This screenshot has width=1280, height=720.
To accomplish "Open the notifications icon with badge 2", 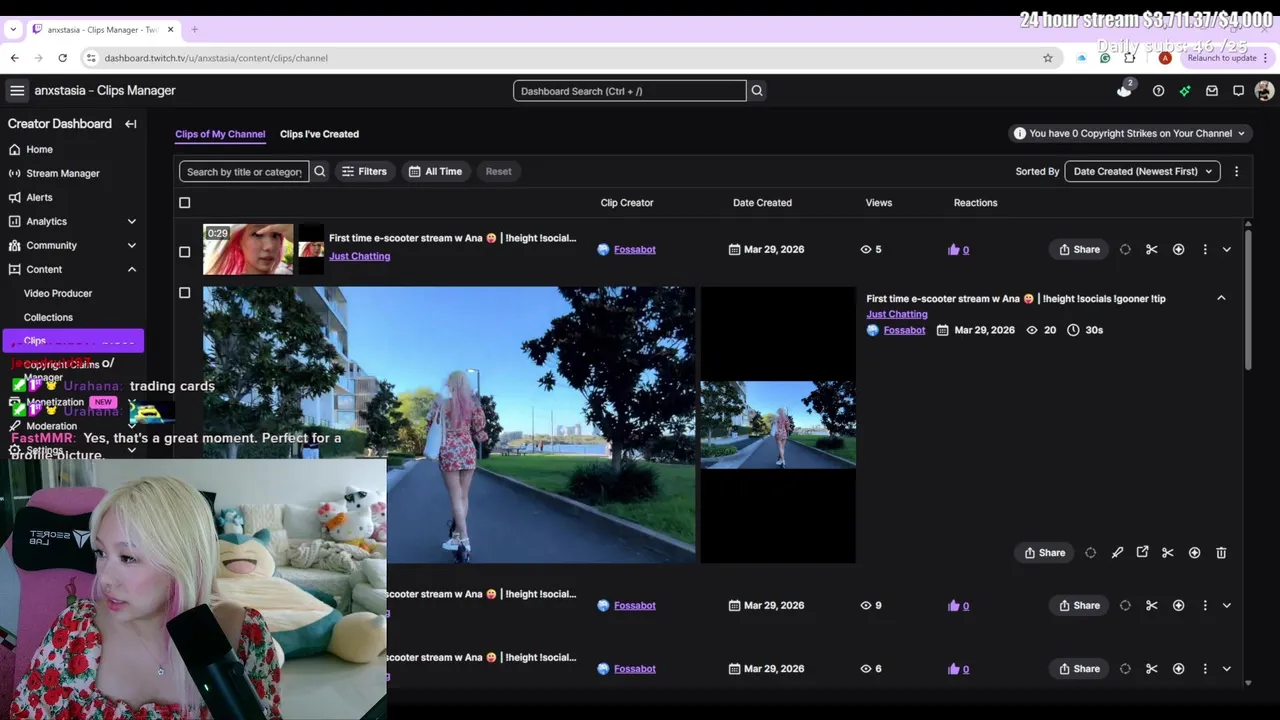I will [1125, 90].
